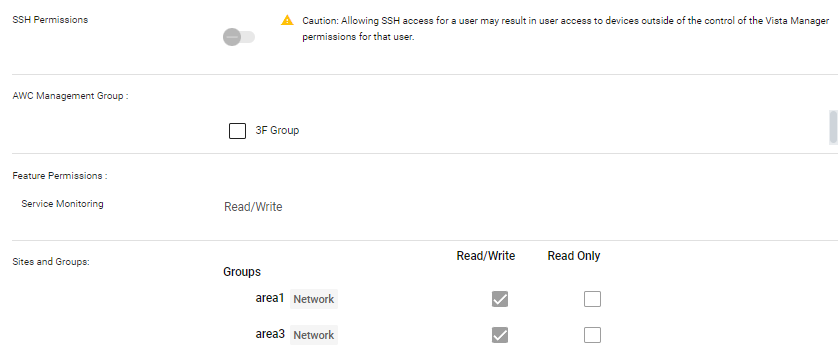Select the area3 group name

[270, 335]
